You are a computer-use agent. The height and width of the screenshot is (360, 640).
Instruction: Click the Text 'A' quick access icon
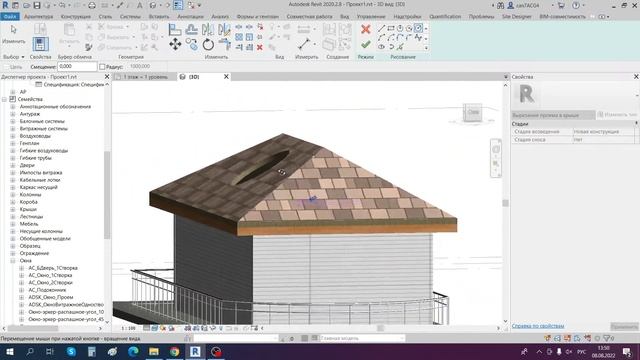(x=140, y=5)
